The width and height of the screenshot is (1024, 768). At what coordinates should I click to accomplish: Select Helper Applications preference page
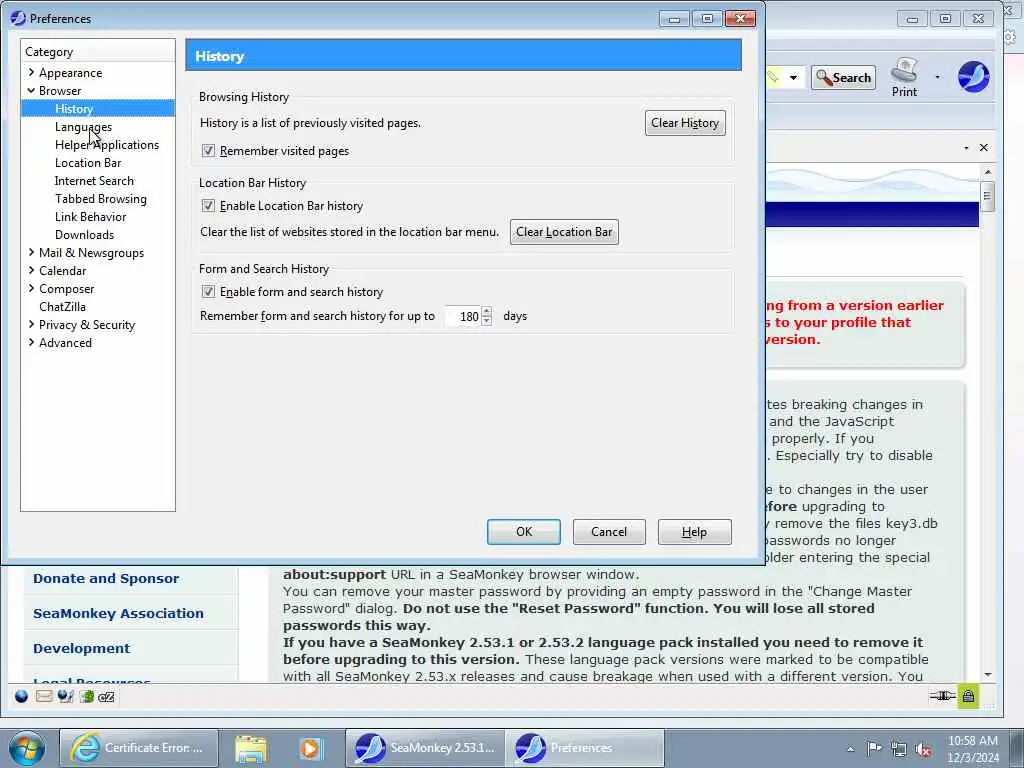pyautogui.click(x=107, y=145)
